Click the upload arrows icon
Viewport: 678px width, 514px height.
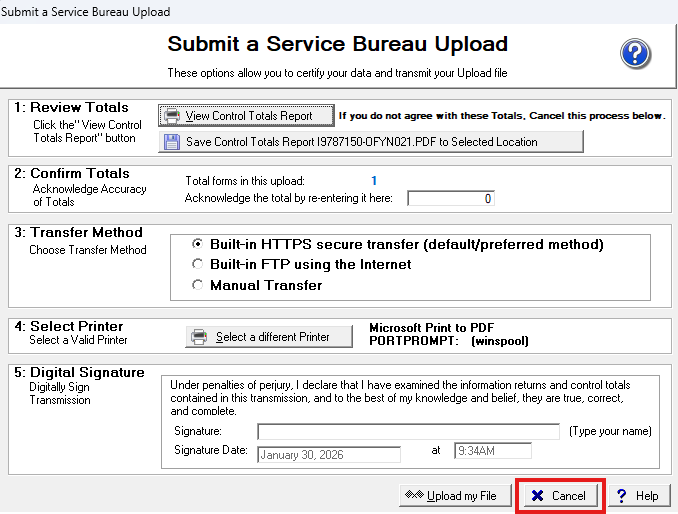[x=414, y=496]
